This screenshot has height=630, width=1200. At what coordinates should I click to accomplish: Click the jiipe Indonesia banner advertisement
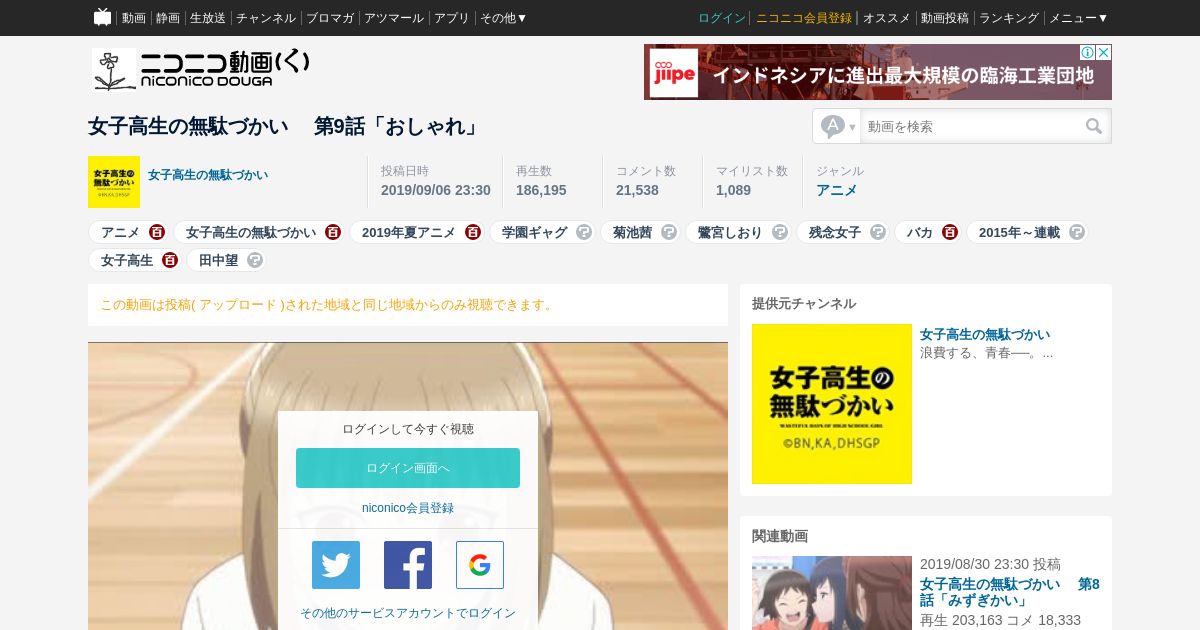pyautogui.click(x=878, y=72)
